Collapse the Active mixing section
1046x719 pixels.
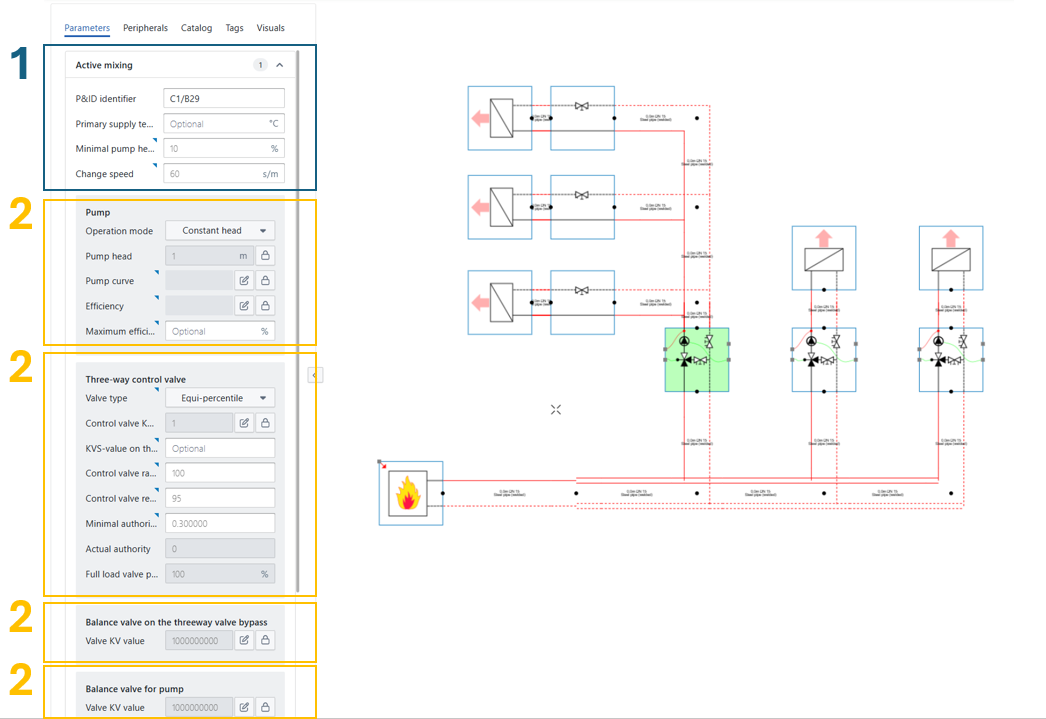point(280,65)
